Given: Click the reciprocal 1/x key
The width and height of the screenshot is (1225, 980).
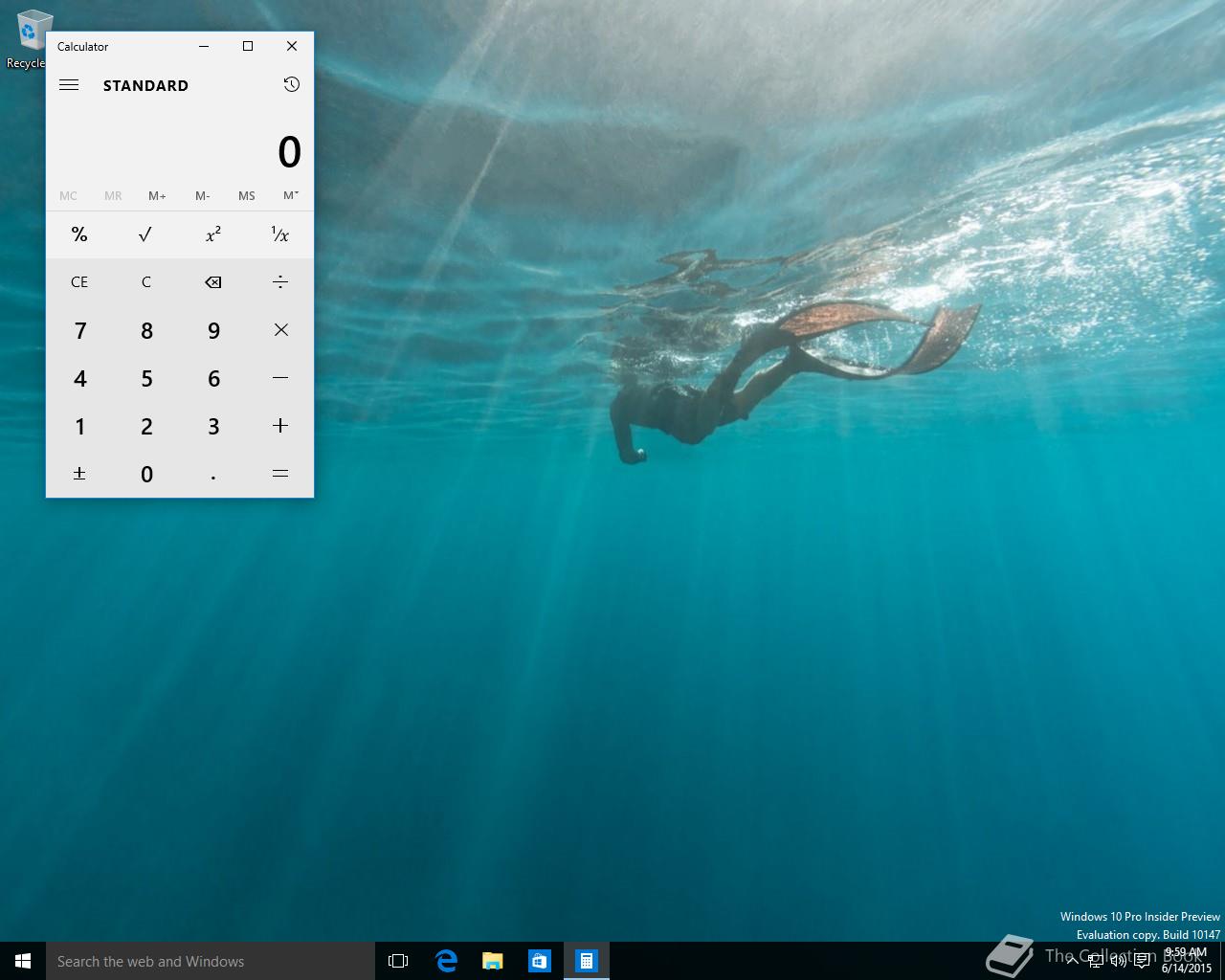Looking at the screenshot, I should point(280,234).
